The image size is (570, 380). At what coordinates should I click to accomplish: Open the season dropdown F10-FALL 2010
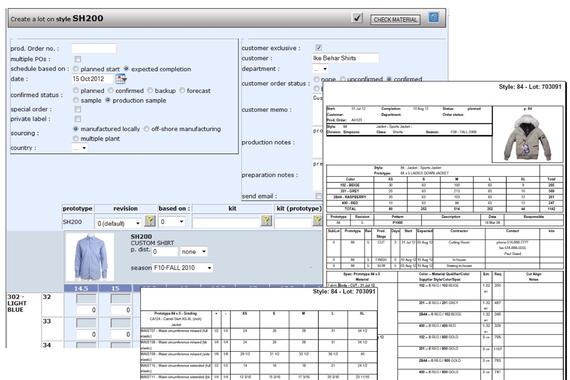click(x=182, y=268)
